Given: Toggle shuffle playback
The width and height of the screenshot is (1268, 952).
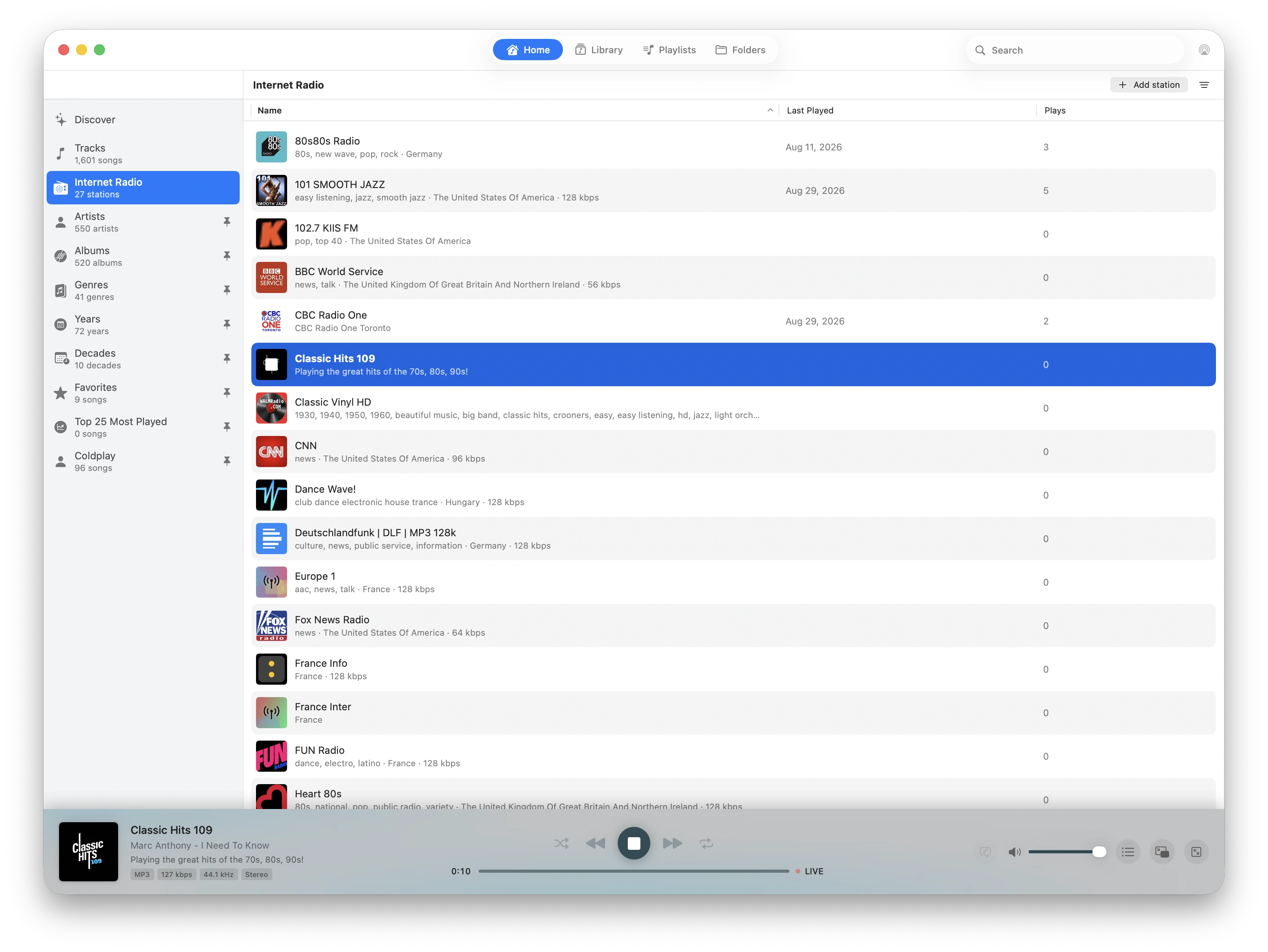Looking at the screenshot, I should [x=561, y=843].
